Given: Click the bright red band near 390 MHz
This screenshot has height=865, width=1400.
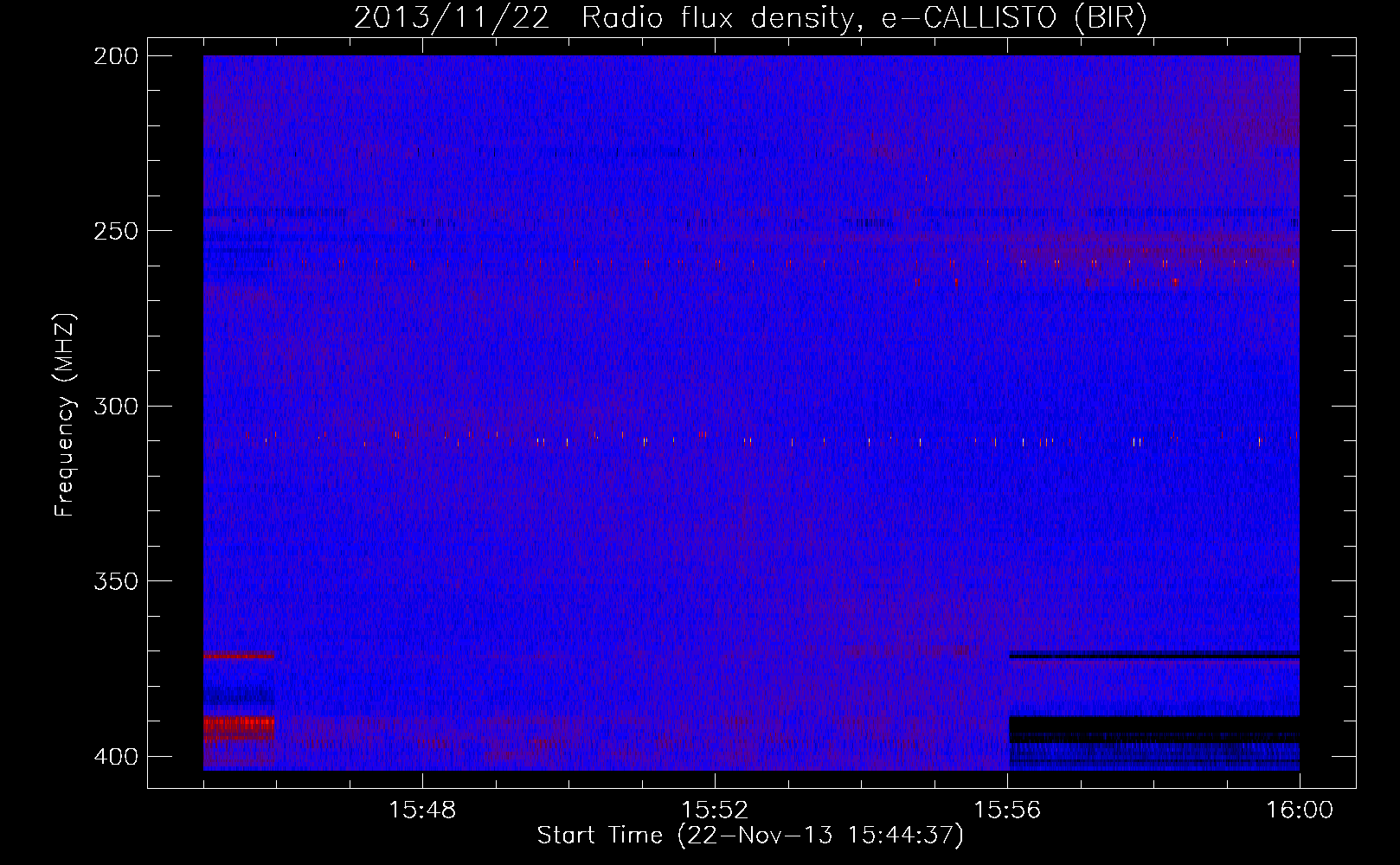Looking at the screenshot, I should click(239, 727).
